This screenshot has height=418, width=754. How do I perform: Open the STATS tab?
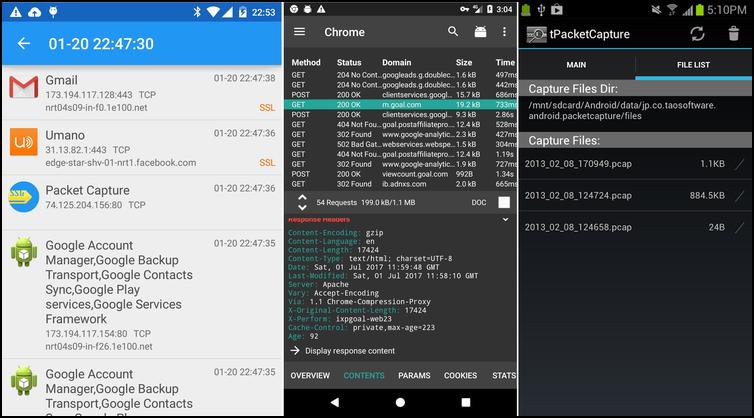pyautogui.click(x=503, y=376)
